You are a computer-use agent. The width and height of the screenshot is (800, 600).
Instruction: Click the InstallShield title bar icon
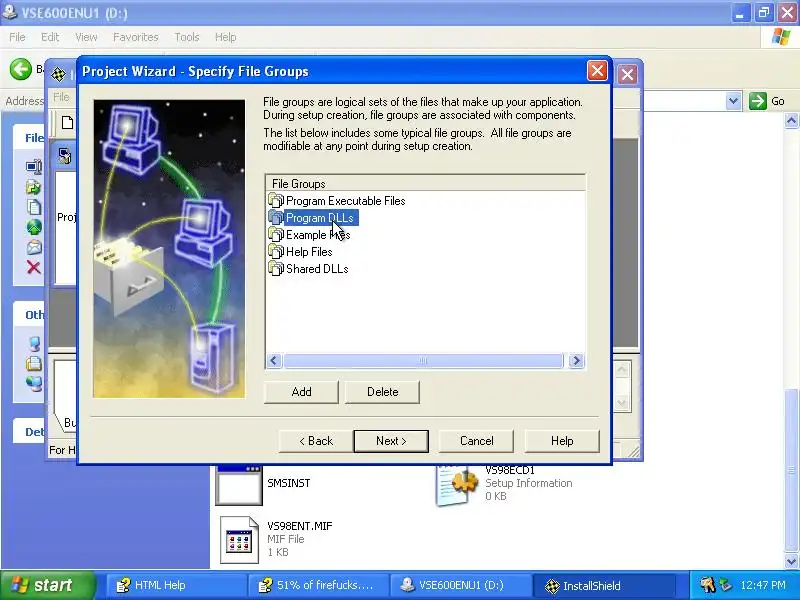[x=59, y=74]
